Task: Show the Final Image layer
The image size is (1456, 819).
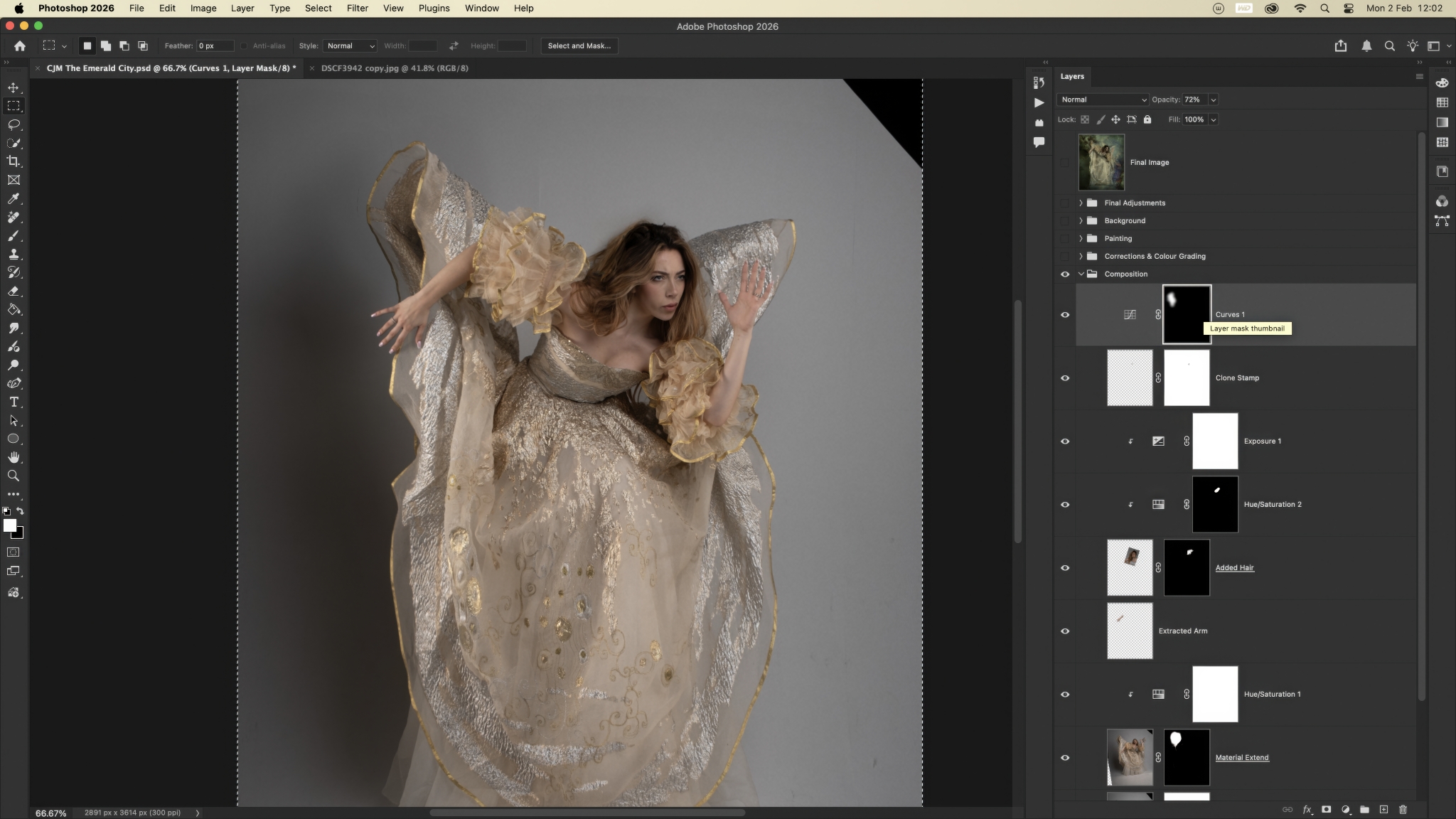Action: coord(1064,162)
